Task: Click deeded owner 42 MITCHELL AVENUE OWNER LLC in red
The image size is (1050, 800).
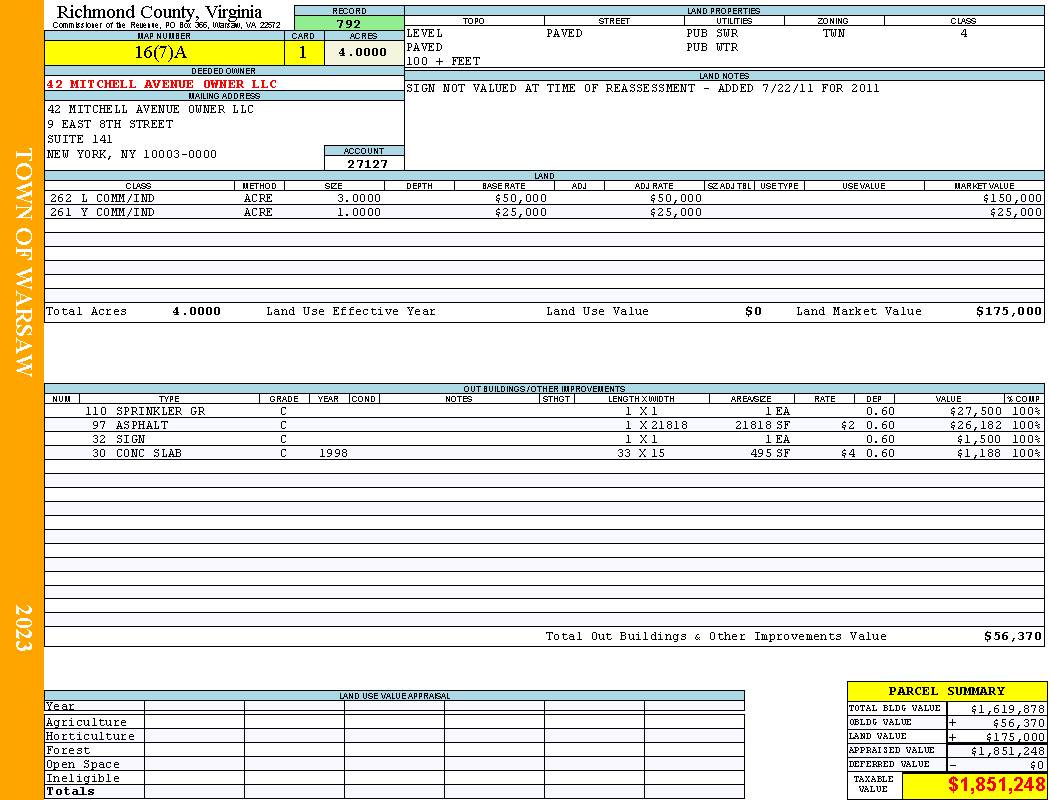Action: pyautogui.click(x=161, y=84)
